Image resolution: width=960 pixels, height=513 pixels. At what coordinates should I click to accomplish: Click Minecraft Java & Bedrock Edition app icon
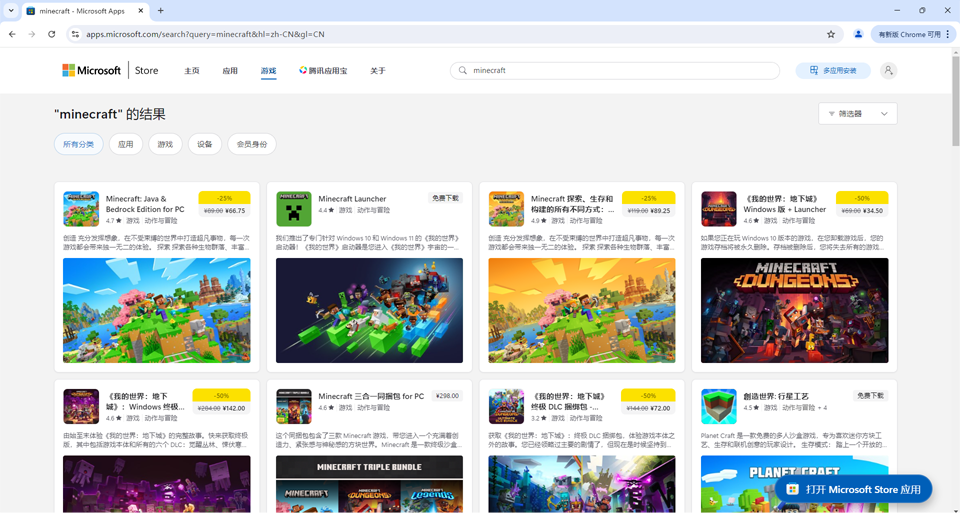pos(81,209)
